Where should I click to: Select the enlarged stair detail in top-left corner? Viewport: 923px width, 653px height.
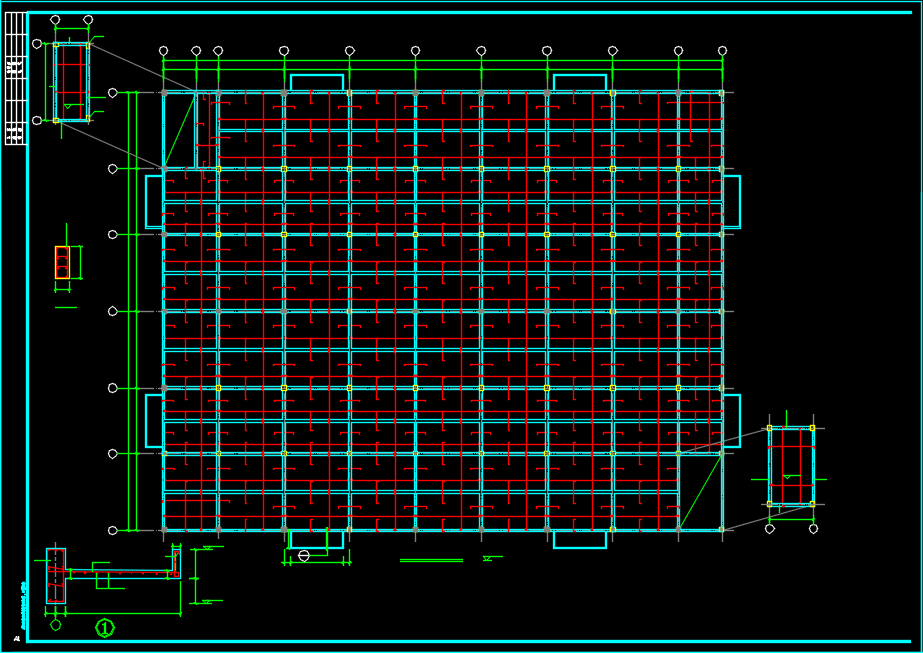pos(71,82)
